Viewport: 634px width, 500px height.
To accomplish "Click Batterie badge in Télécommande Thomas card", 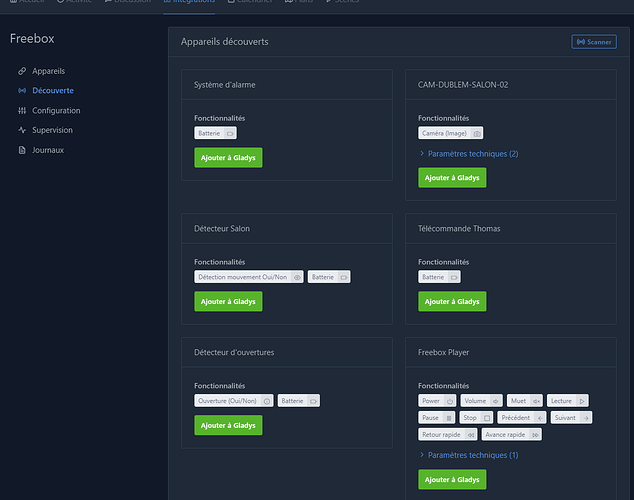I will [440, 277].
